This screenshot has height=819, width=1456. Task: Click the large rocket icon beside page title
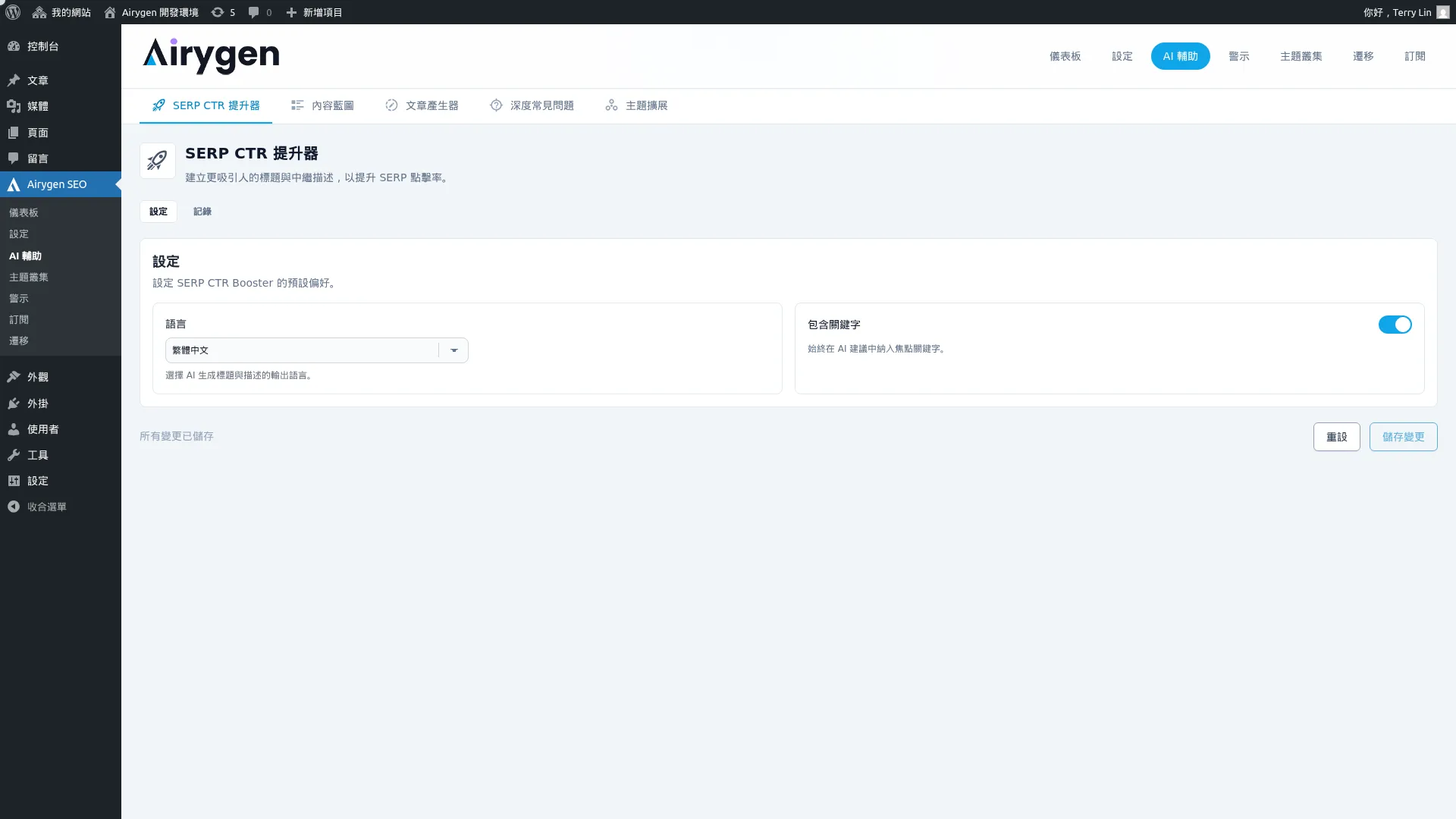pyautogui.click(x=158, y=161)
